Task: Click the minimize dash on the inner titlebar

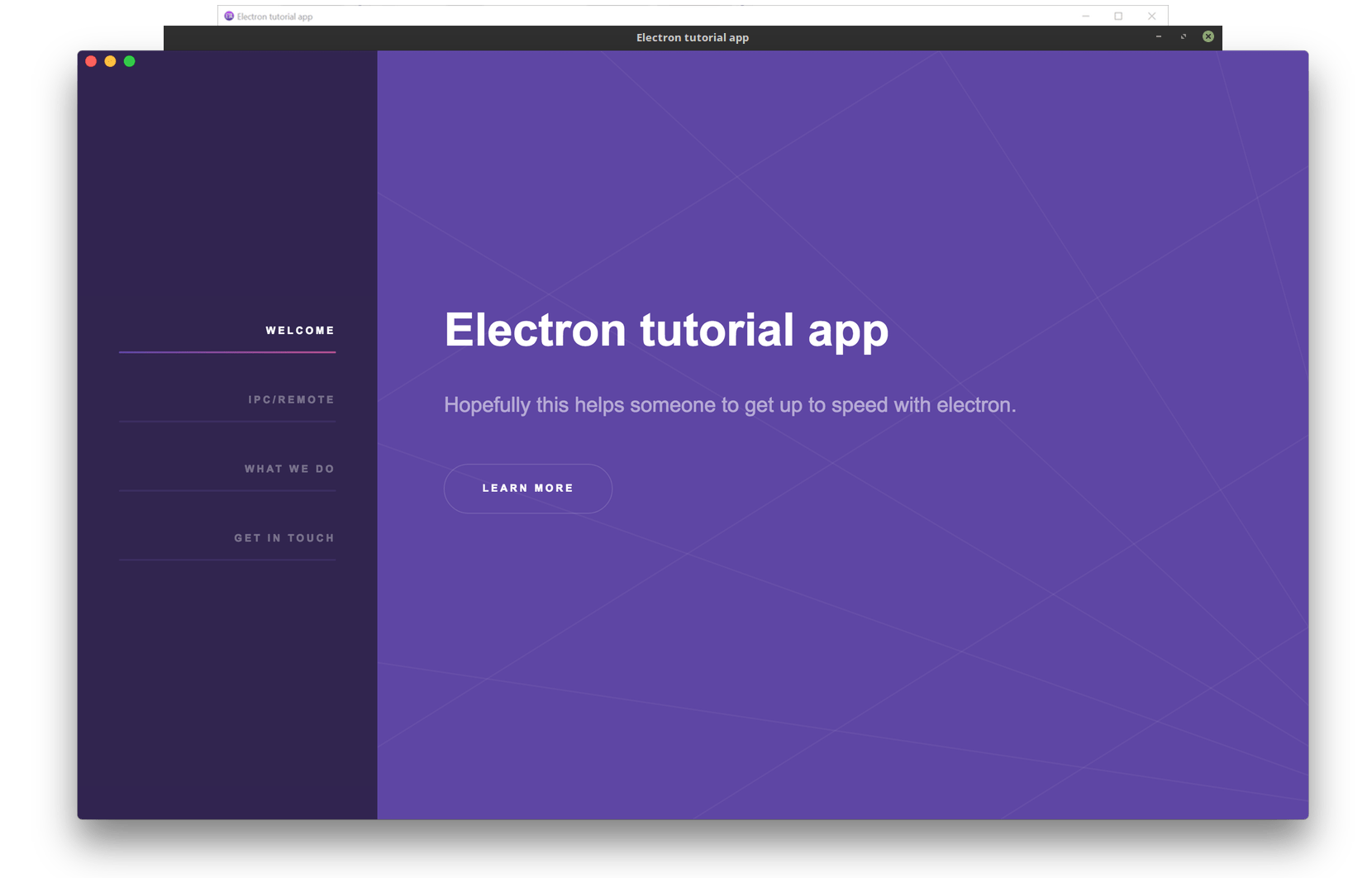Action: pyautogui.click(x=1159, y=36)
